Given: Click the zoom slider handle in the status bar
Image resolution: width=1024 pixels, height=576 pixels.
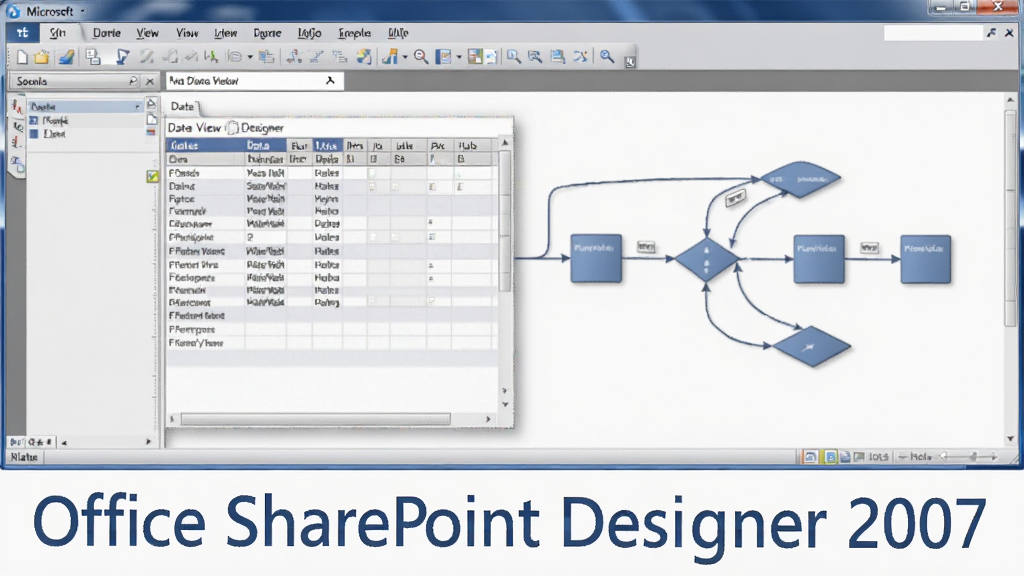Looking at the screenshot, I should [x=973, y=457].
